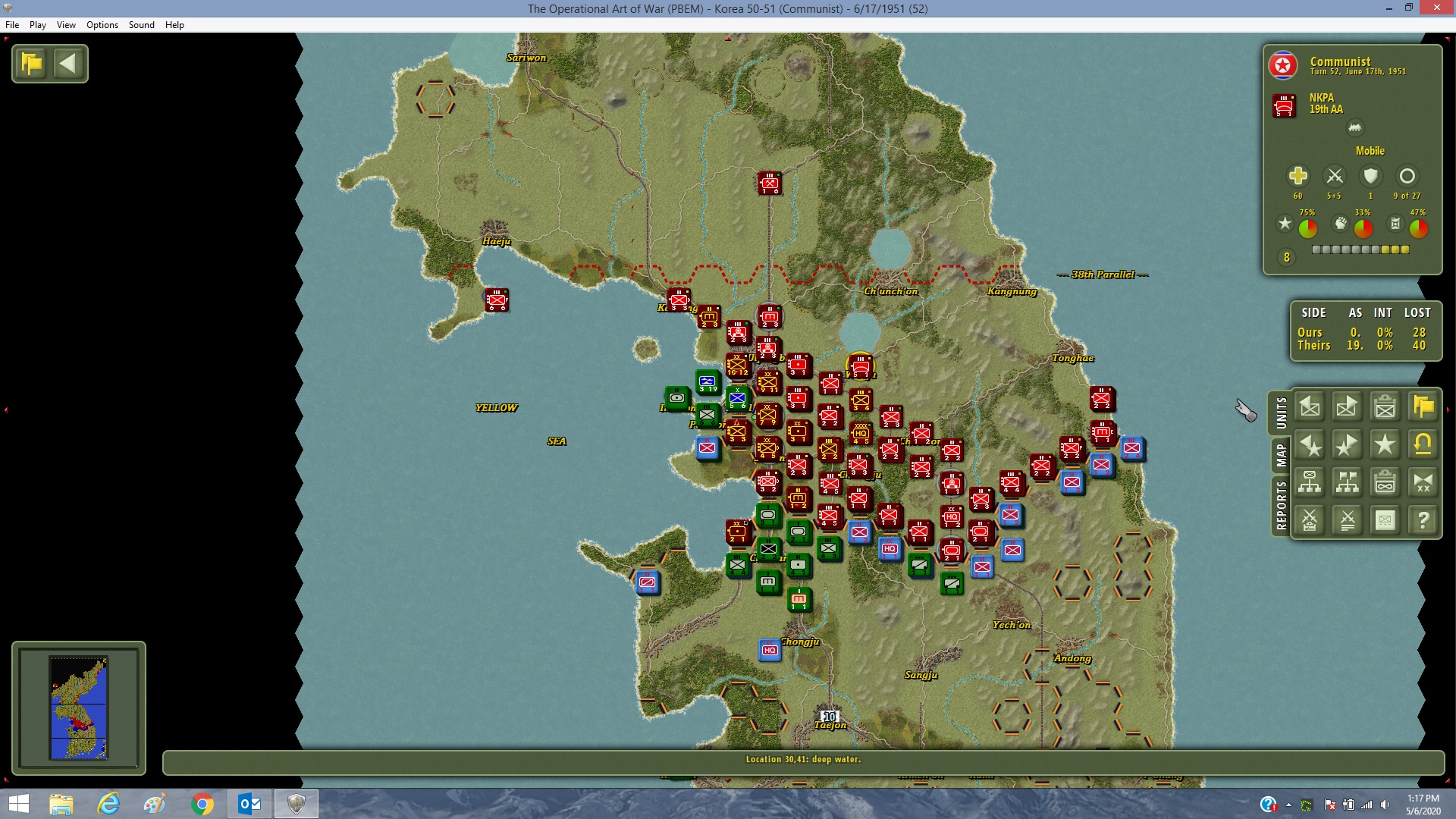This screenshot has width=1456, height=819.
Task: Open the File menu
Action: [12, 25]
